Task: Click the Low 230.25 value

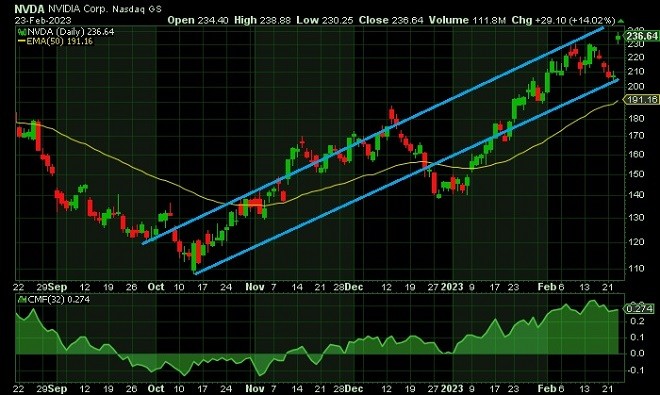Action: (x=325, y=20)
